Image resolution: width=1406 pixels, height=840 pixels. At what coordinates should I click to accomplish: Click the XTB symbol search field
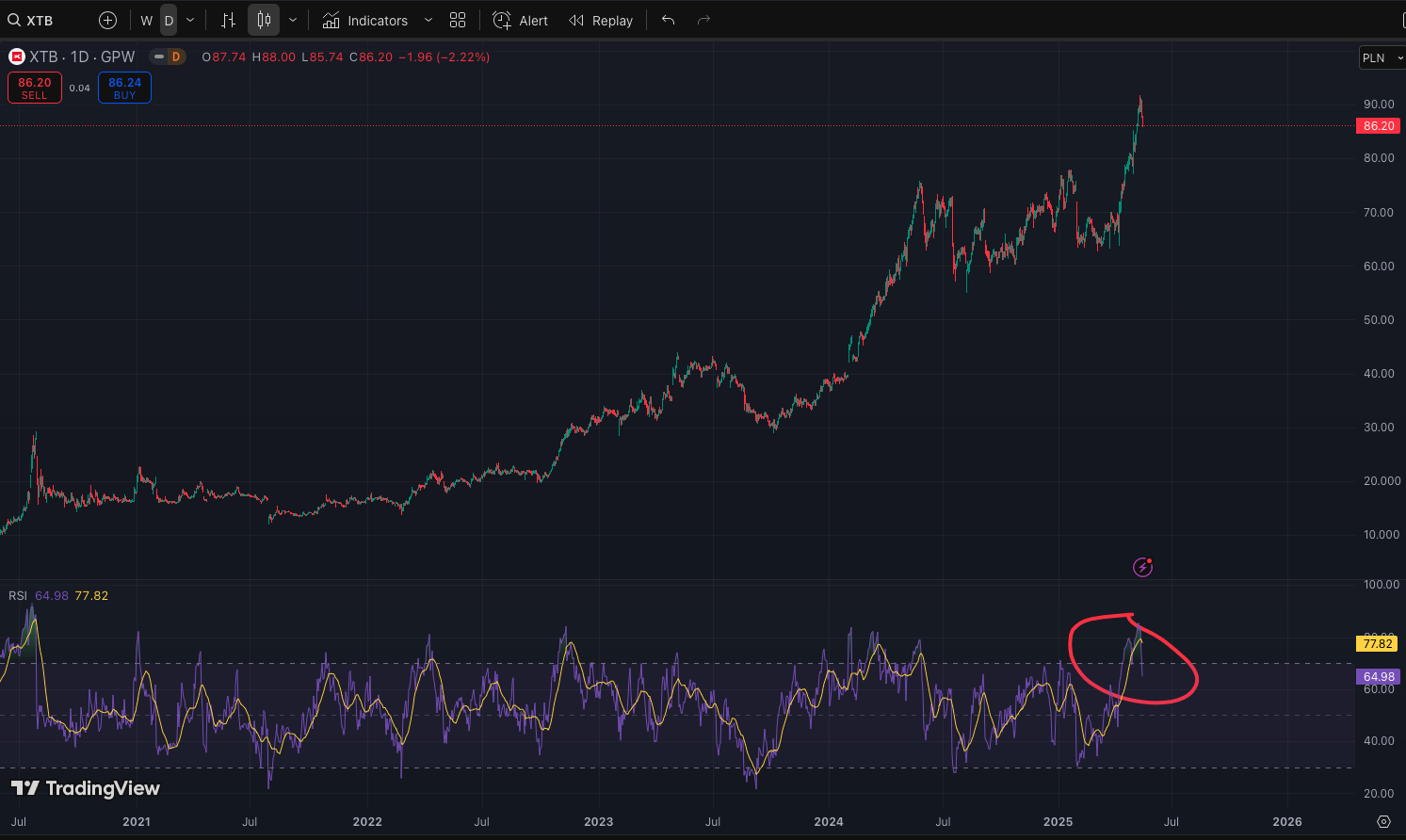click(x=40, y=20)
